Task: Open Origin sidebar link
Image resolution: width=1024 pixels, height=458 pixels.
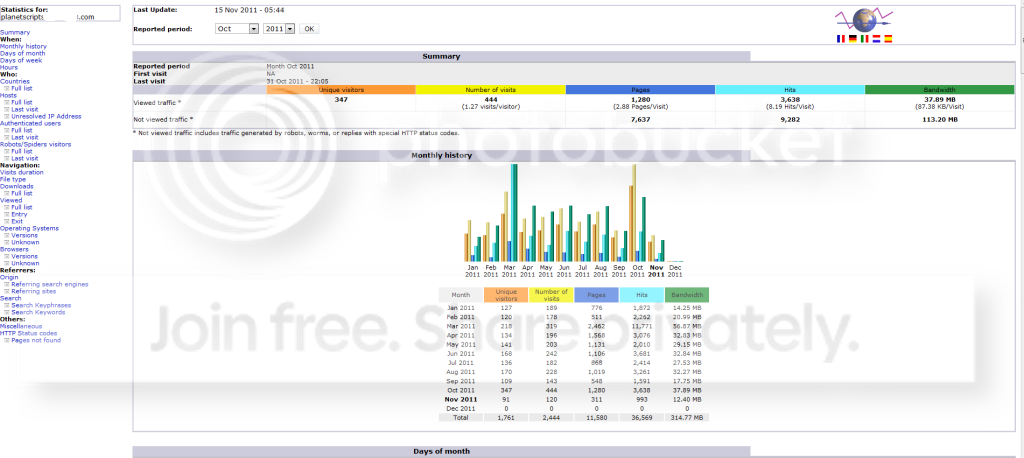Action: pyautogui.click(x=9, y=277)
